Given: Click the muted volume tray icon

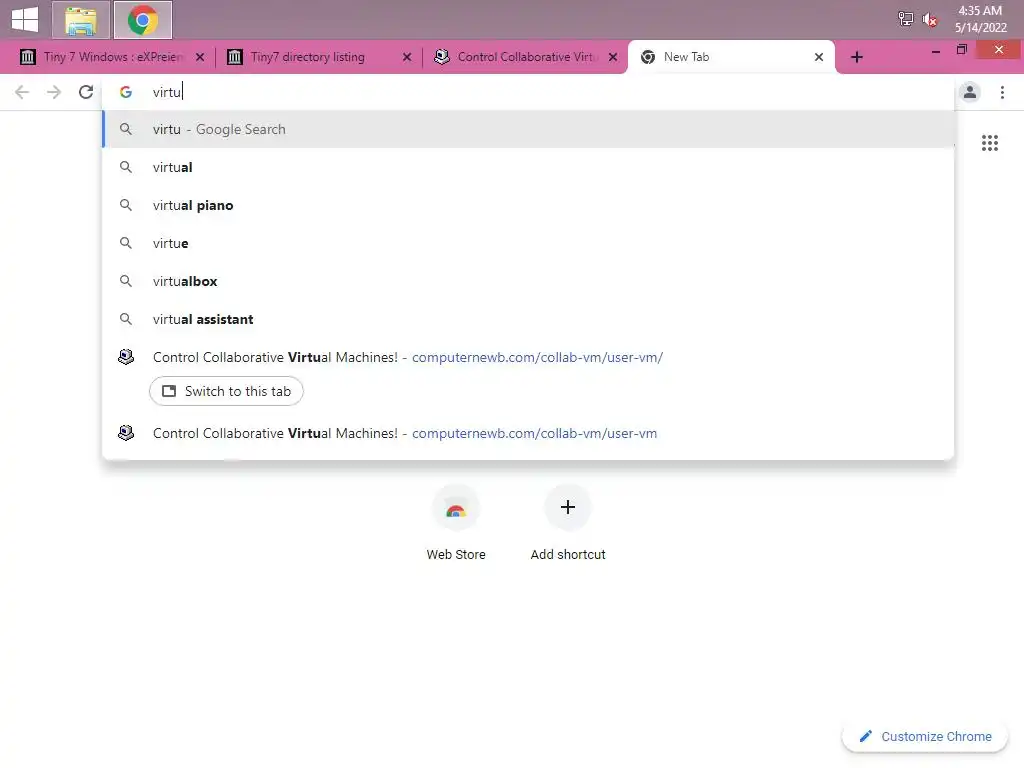Looking at the screenshot, I should tap(930, 20).
